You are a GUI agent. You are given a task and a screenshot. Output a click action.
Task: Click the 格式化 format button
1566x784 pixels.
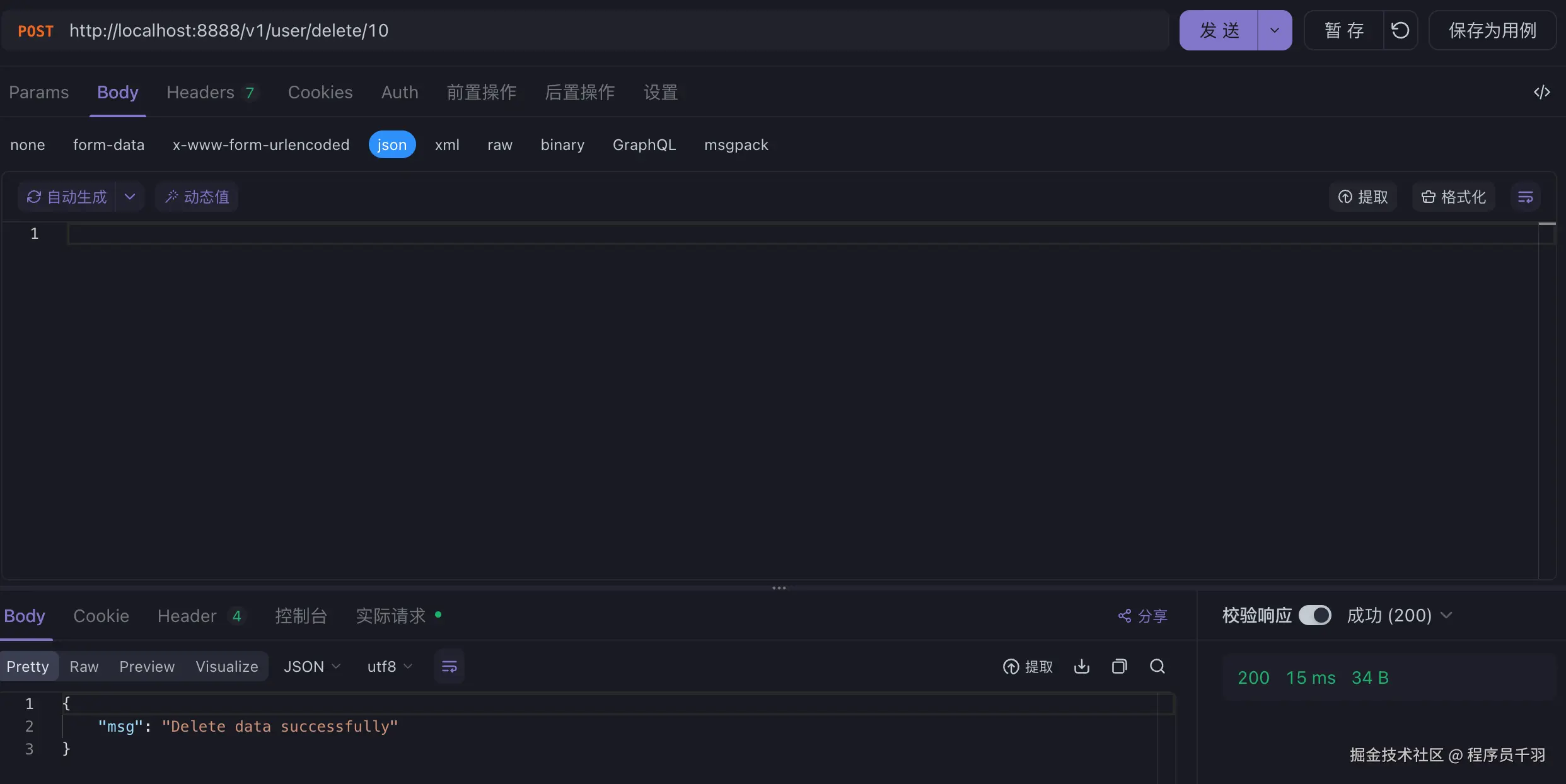tap(1454, 197)
